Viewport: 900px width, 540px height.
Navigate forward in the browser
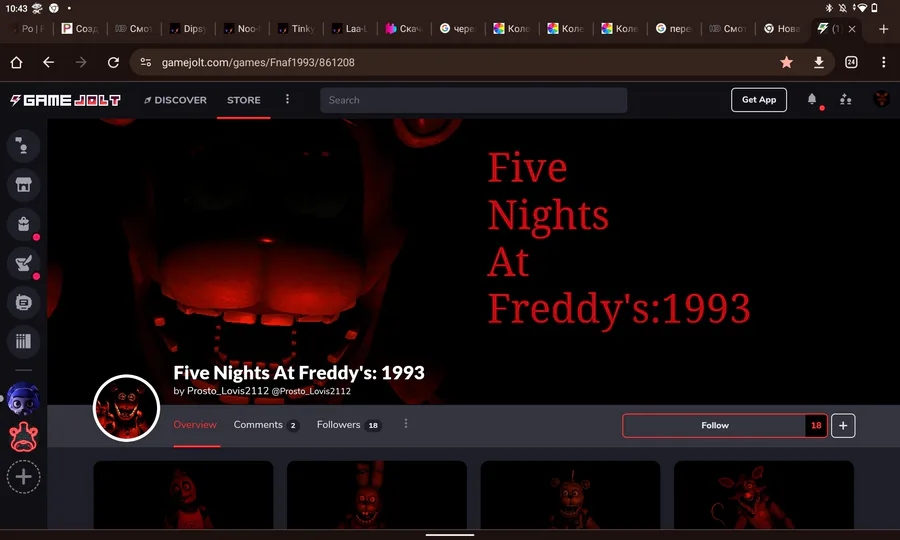click(81, 63)
